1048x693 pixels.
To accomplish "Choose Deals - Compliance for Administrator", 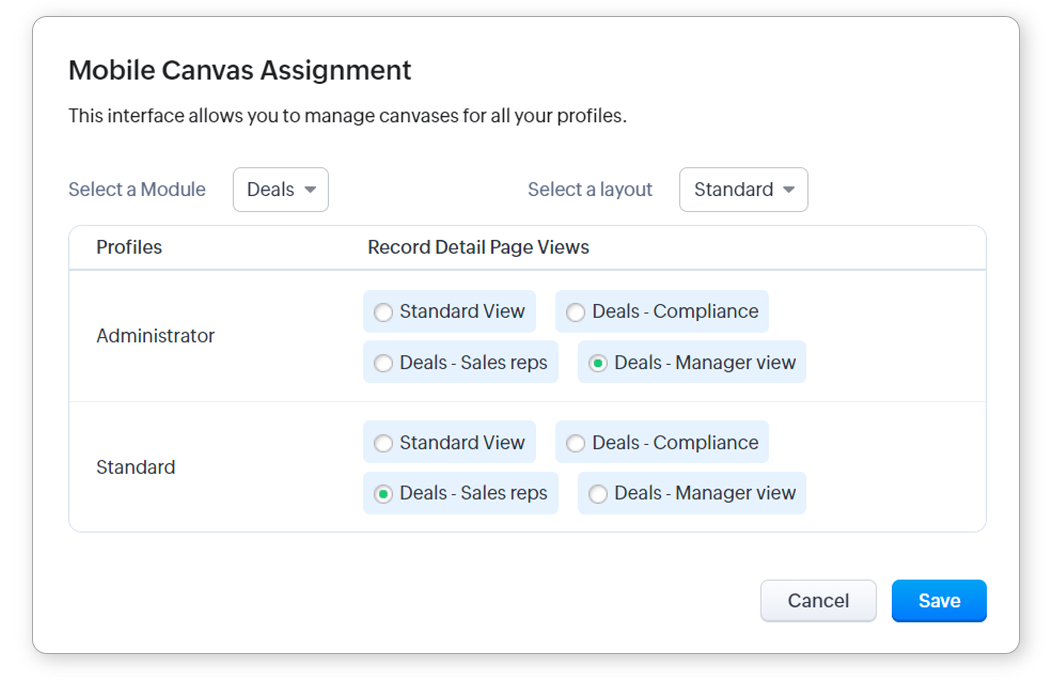I will 576,313.
